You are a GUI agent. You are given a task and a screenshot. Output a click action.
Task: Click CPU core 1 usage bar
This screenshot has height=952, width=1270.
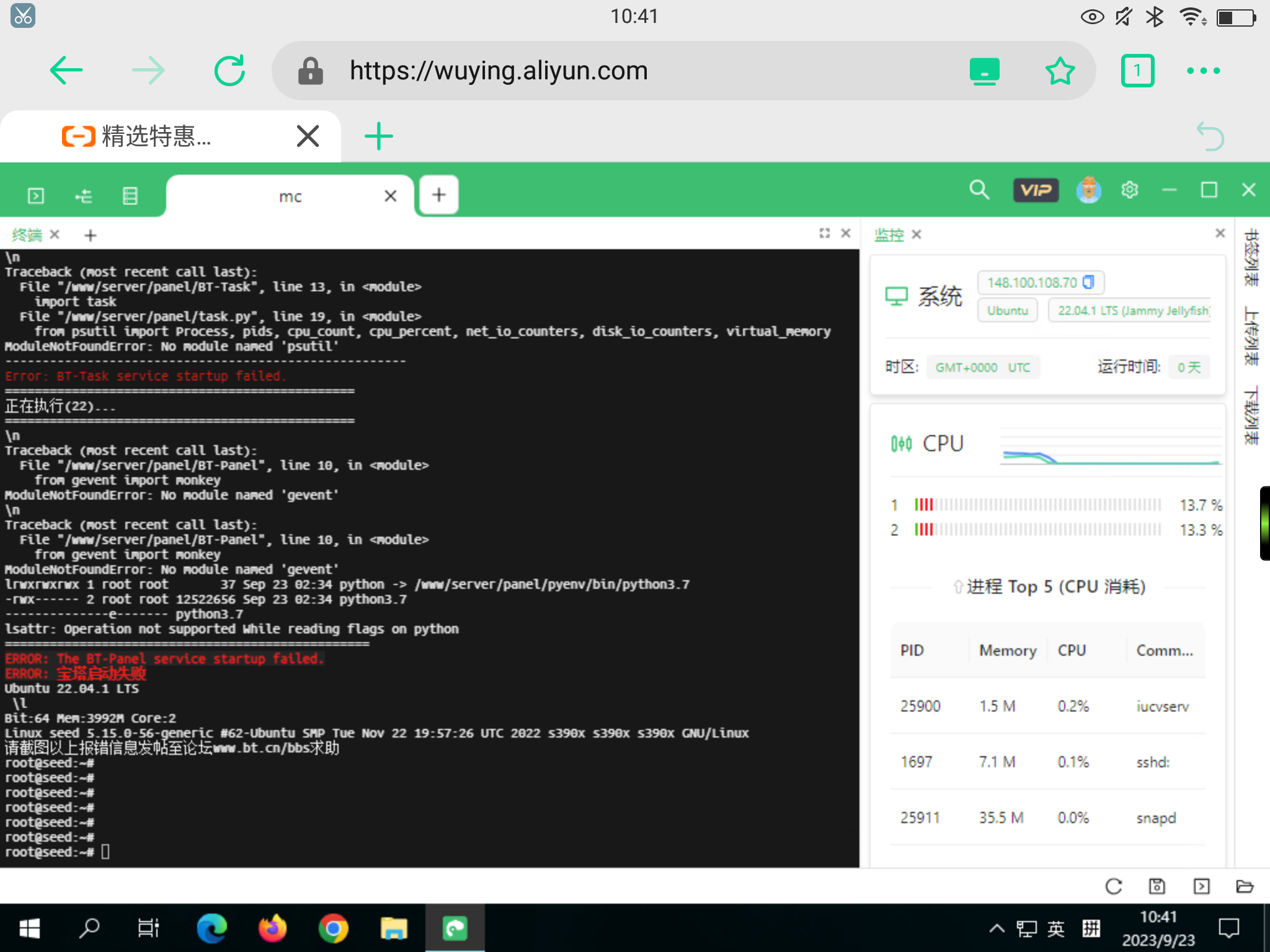tap(1037, 505)
